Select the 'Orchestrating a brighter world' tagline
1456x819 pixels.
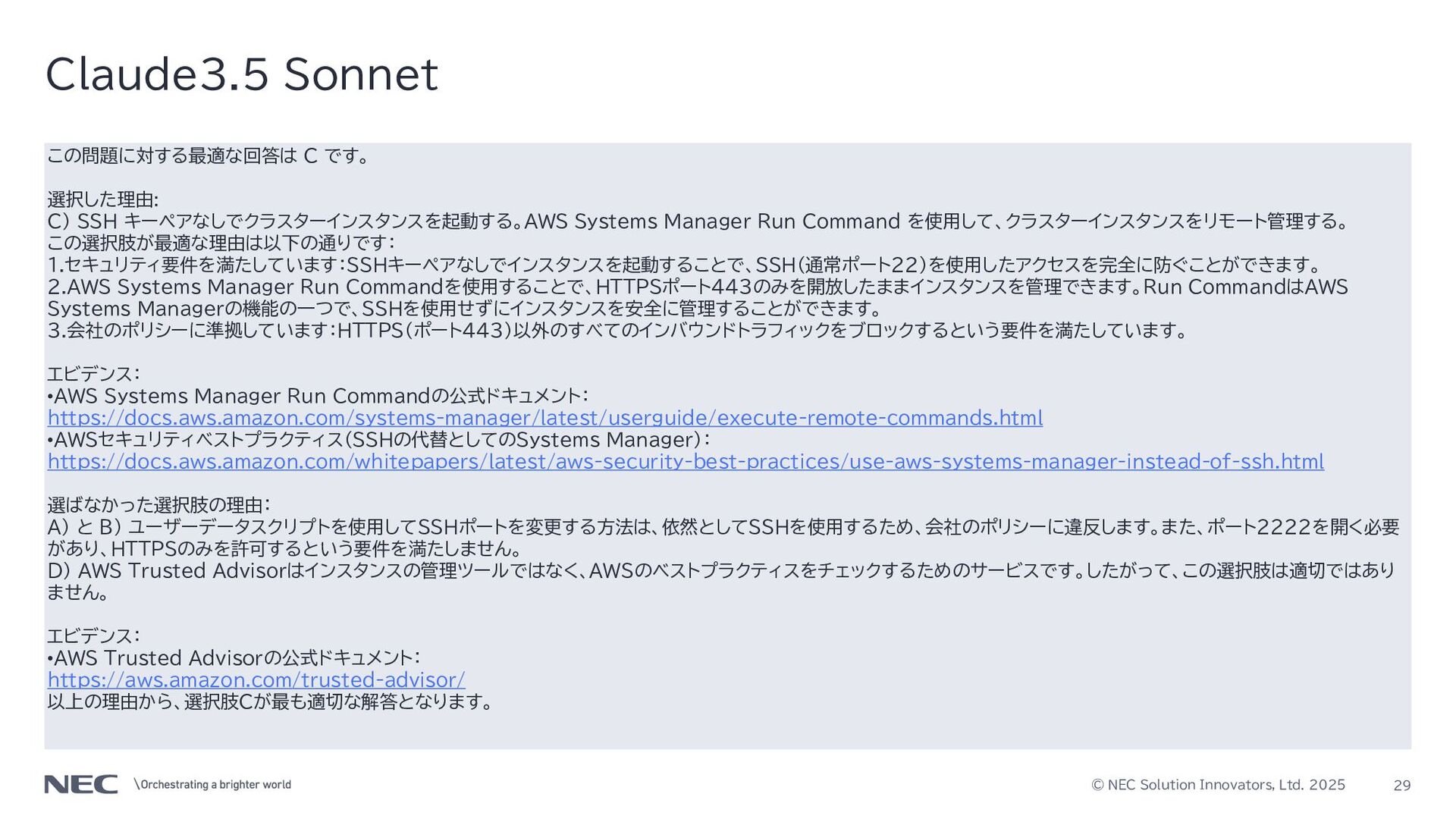tap(212, 784)
